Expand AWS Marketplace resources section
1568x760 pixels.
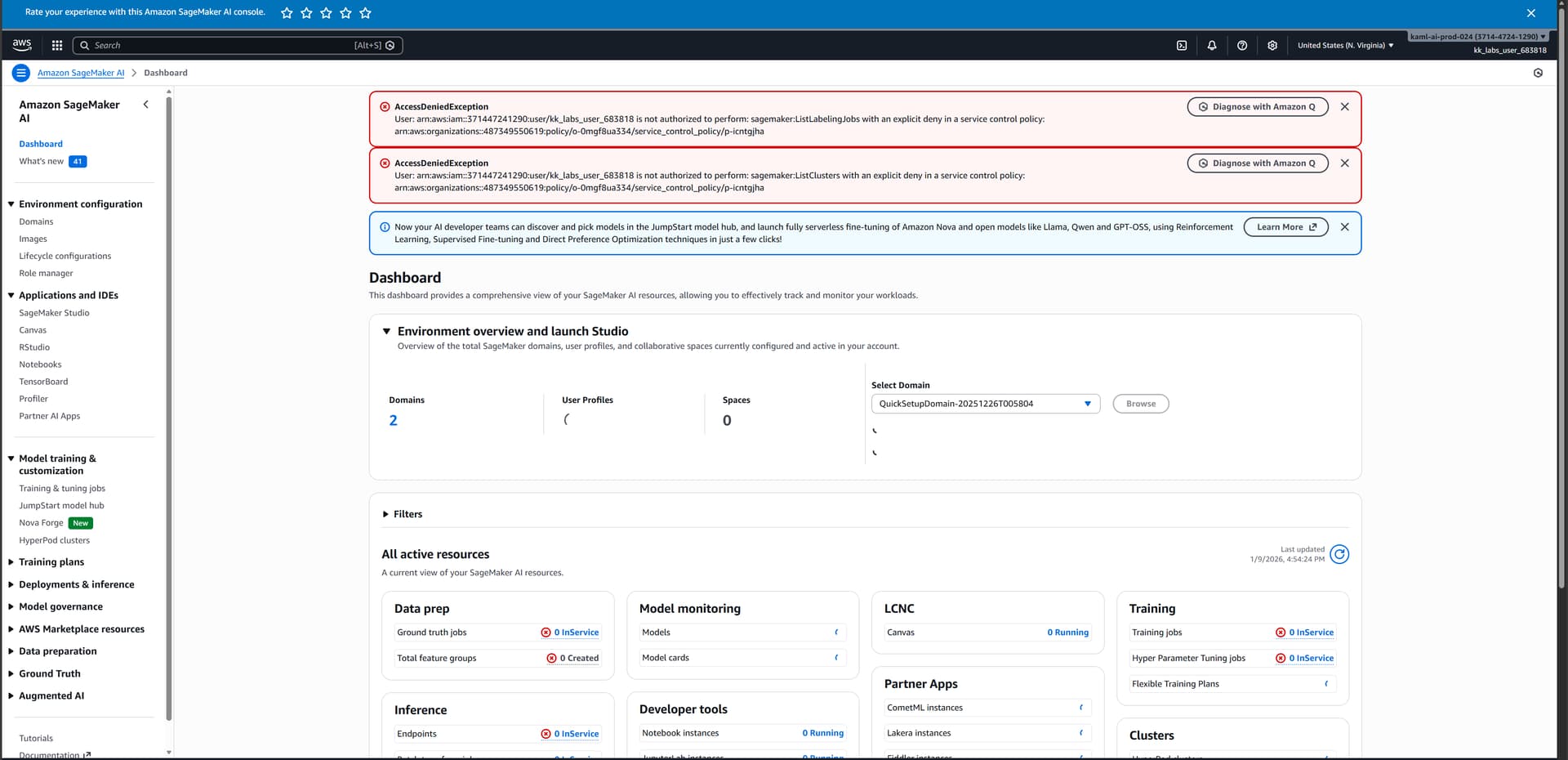click(11, 629)
